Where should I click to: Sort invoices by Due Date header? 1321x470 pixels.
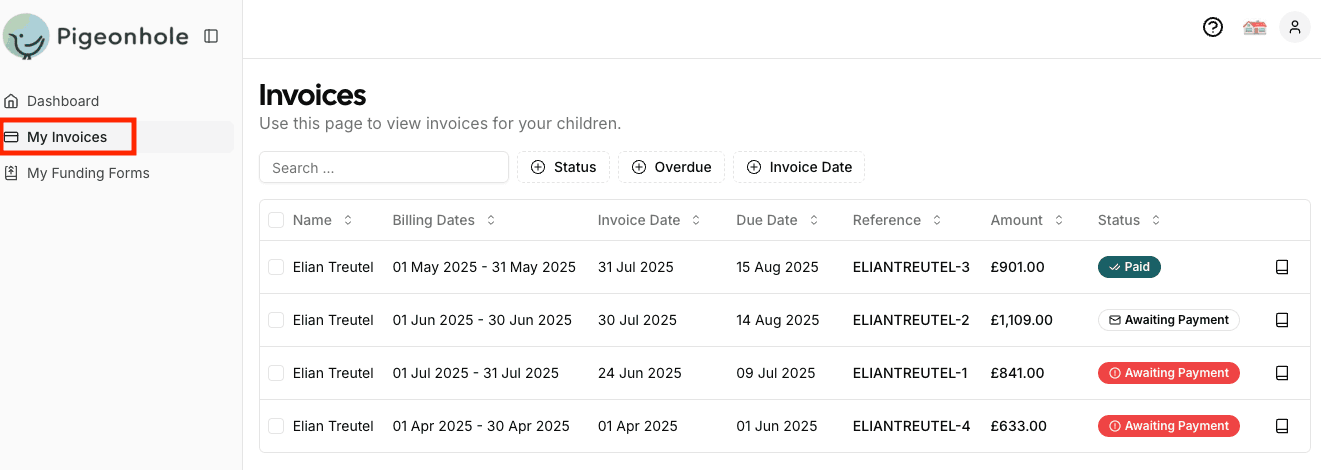coord(777,220)
